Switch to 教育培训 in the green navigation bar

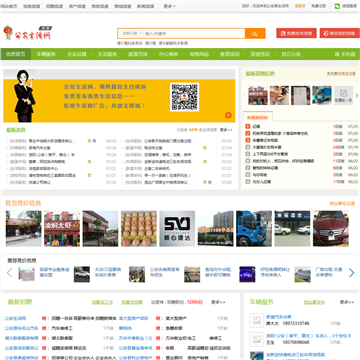pyautogui.click(x=230, y=54)
